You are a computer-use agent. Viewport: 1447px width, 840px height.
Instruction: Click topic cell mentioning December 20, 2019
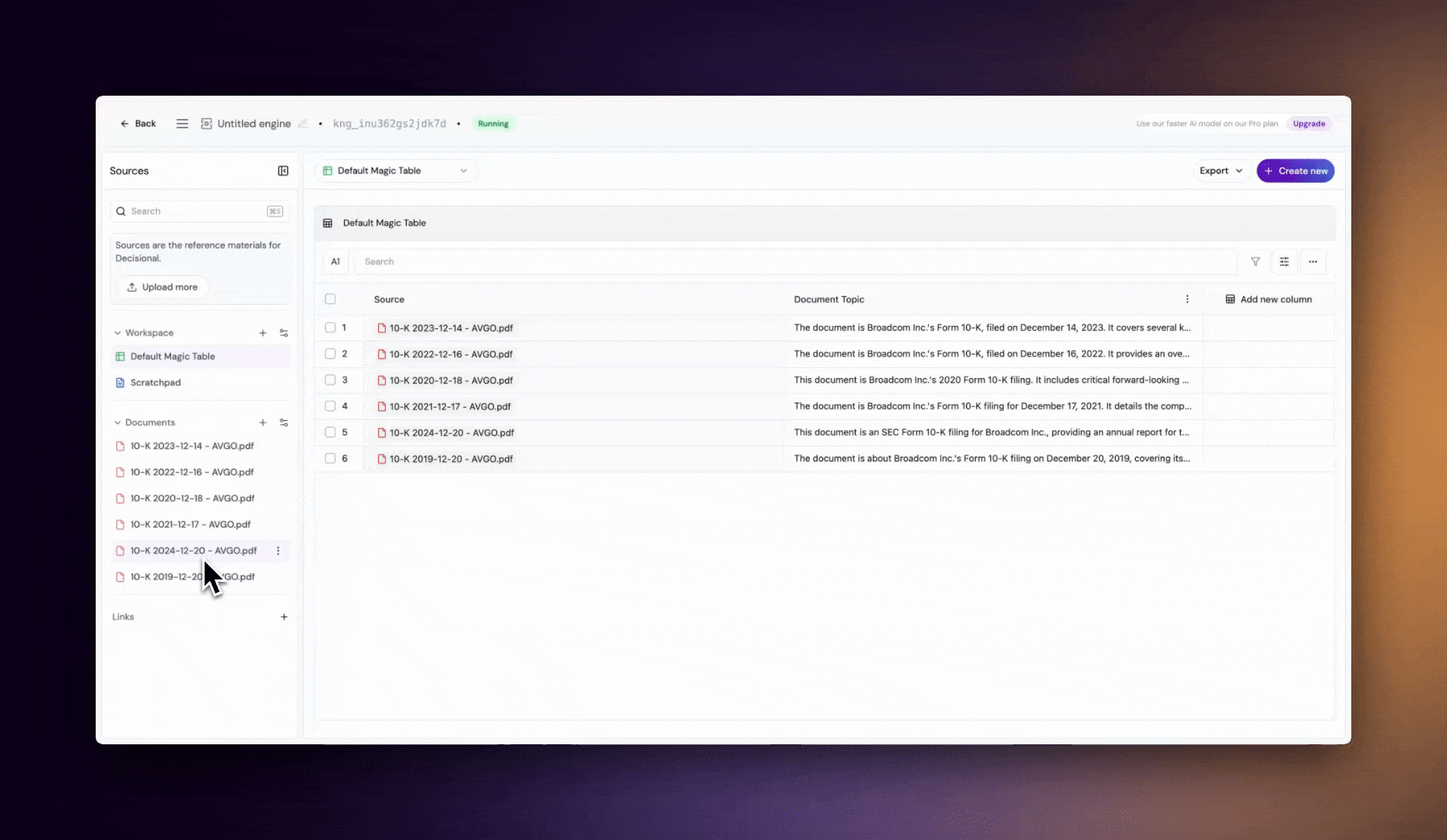tap(992, 459)
